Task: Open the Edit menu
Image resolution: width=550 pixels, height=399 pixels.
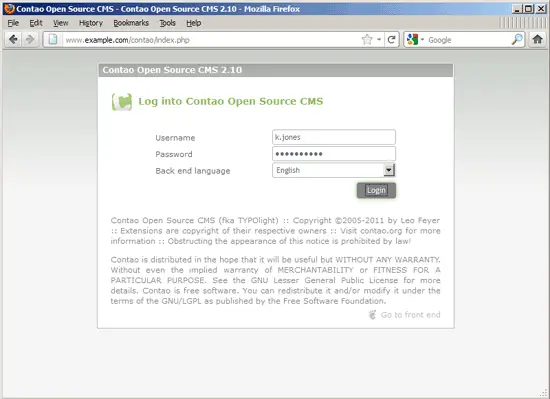Action: pyautogui.click(x=36, y=23)
